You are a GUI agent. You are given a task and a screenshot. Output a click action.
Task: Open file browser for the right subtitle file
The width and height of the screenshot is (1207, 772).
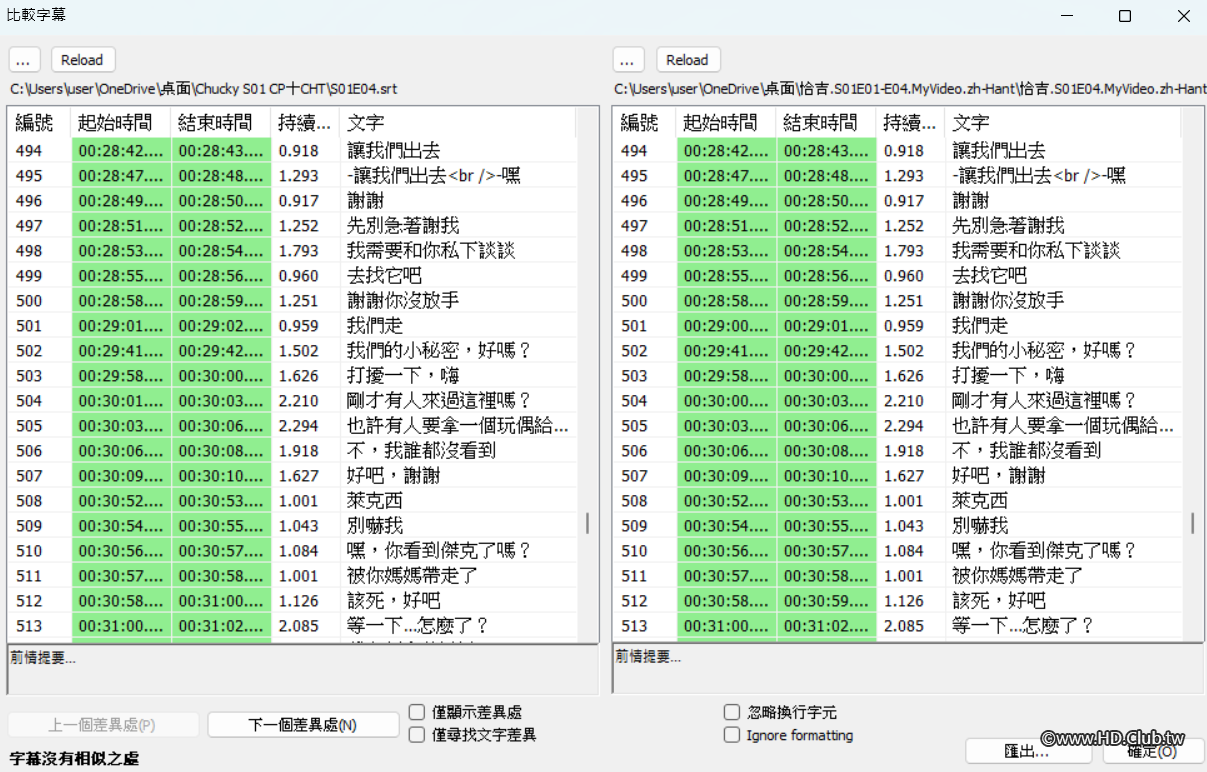tap(628, 59)
